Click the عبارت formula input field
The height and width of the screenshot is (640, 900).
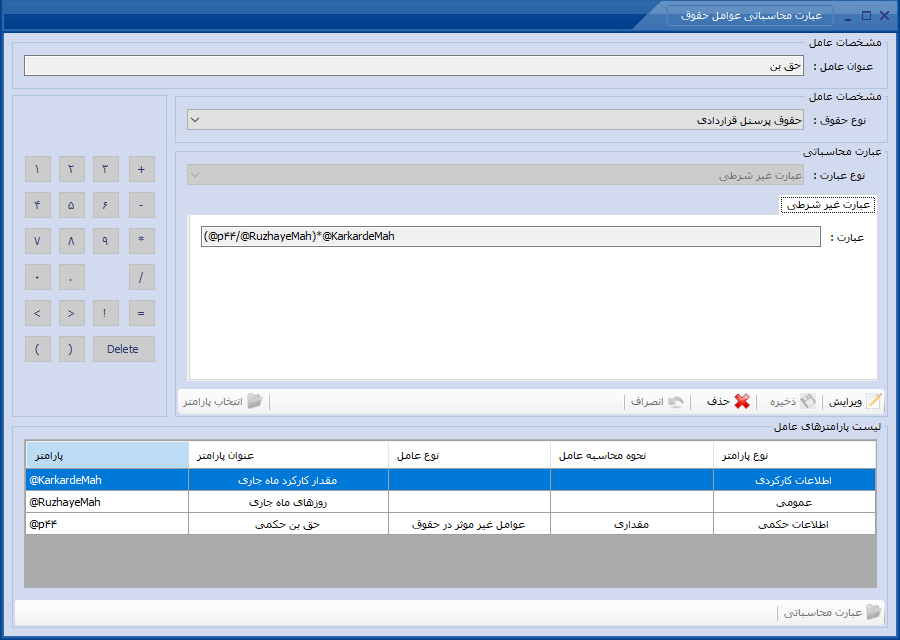click(510, 236)
